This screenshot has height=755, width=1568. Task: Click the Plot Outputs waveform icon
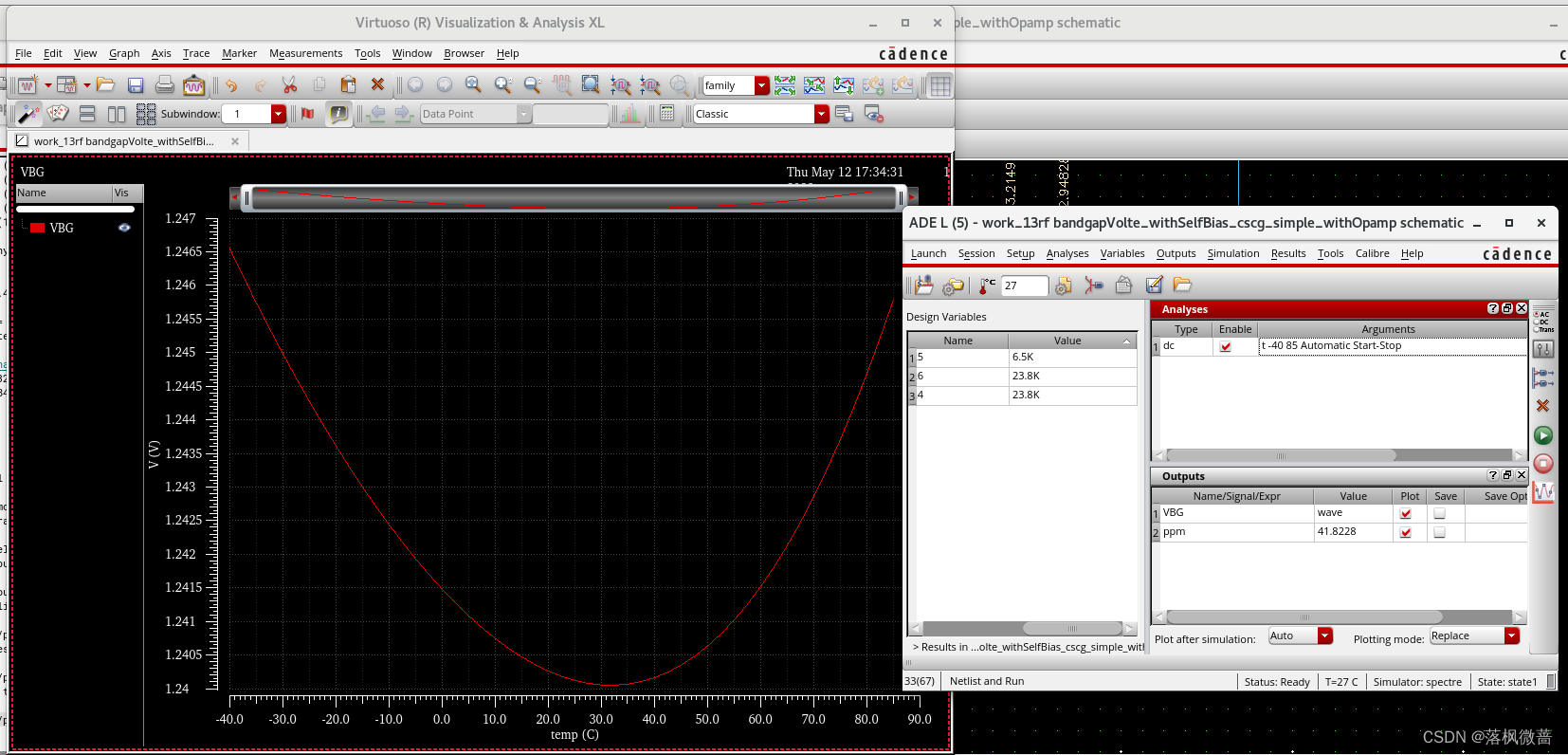(x=1543, y=492)
